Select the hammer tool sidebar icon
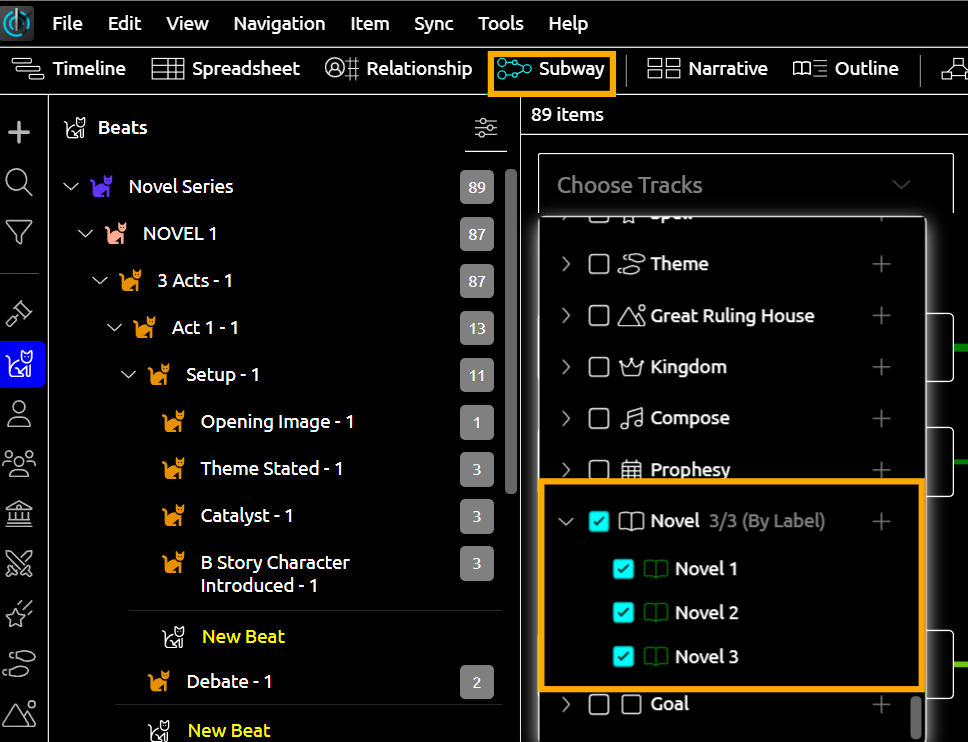This screenshot has height=742, width=968. click(x=19, y=313)
